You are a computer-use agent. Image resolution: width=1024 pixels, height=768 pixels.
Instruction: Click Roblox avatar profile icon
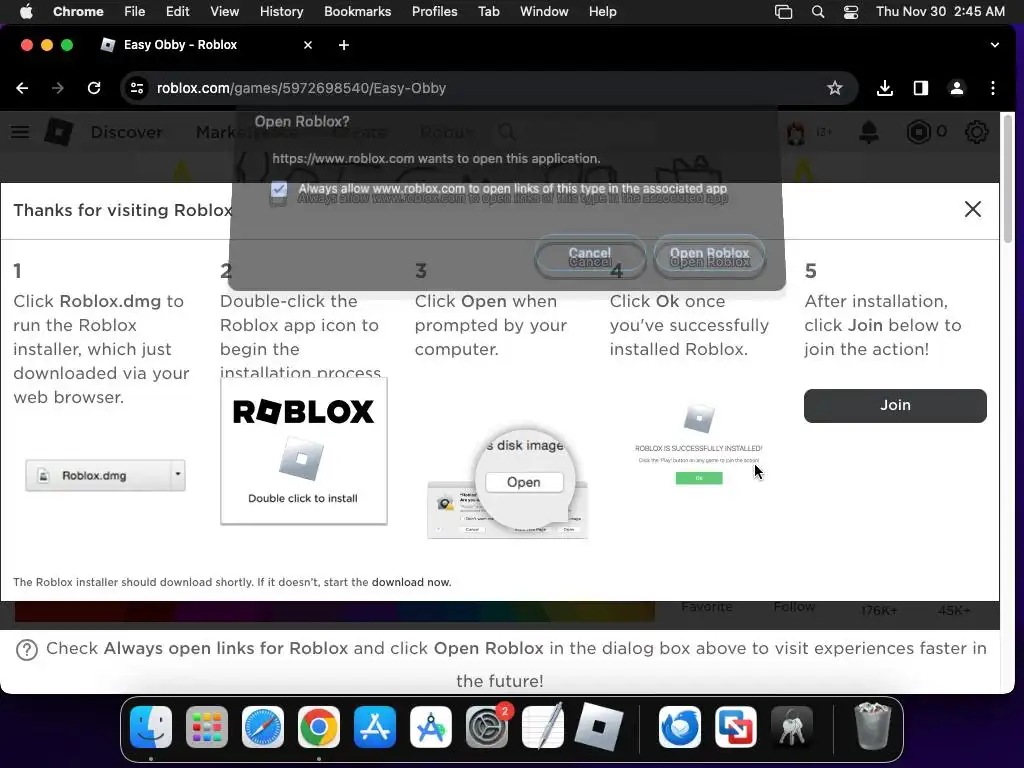[x=796, y=133]
